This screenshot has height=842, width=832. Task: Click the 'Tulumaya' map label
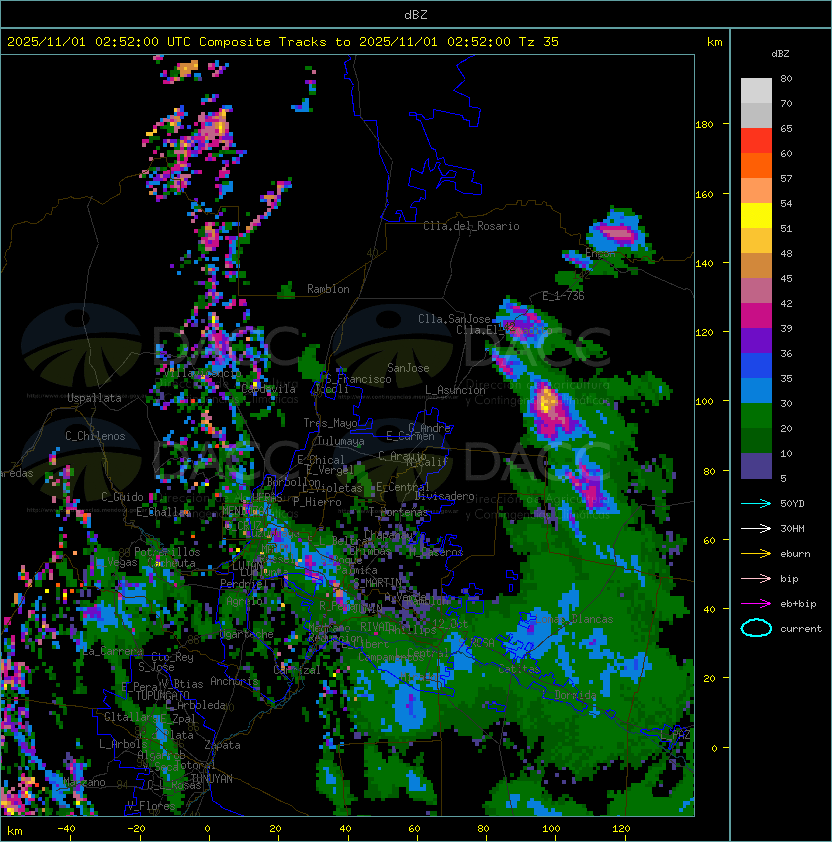(341, 441)
